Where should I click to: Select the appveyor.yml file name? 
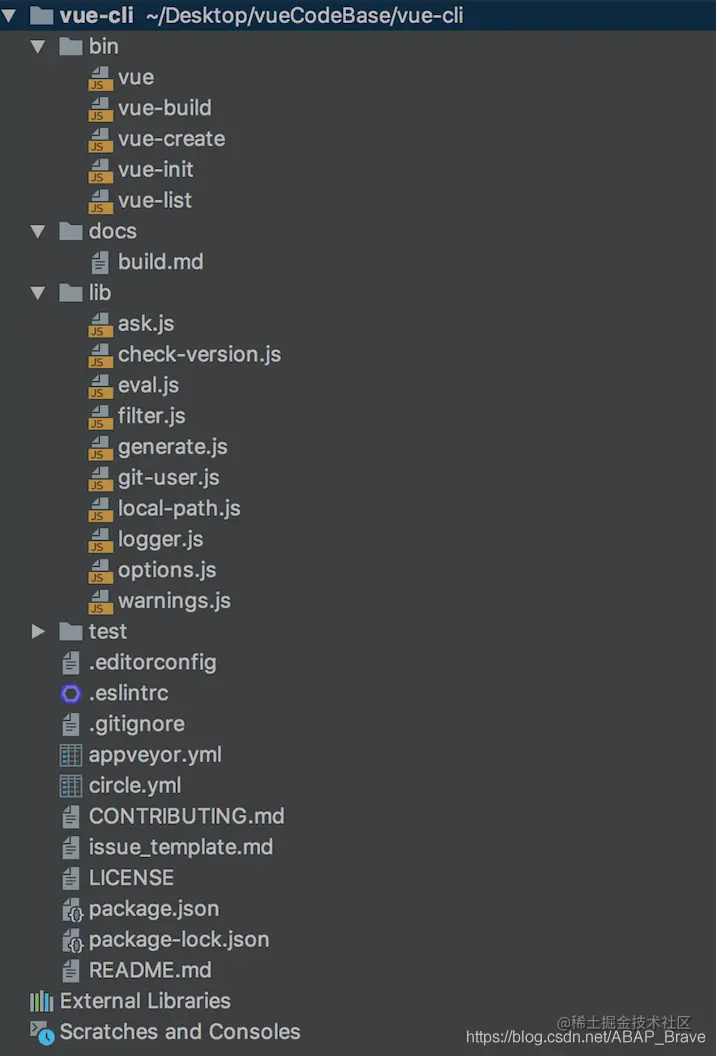155,755
